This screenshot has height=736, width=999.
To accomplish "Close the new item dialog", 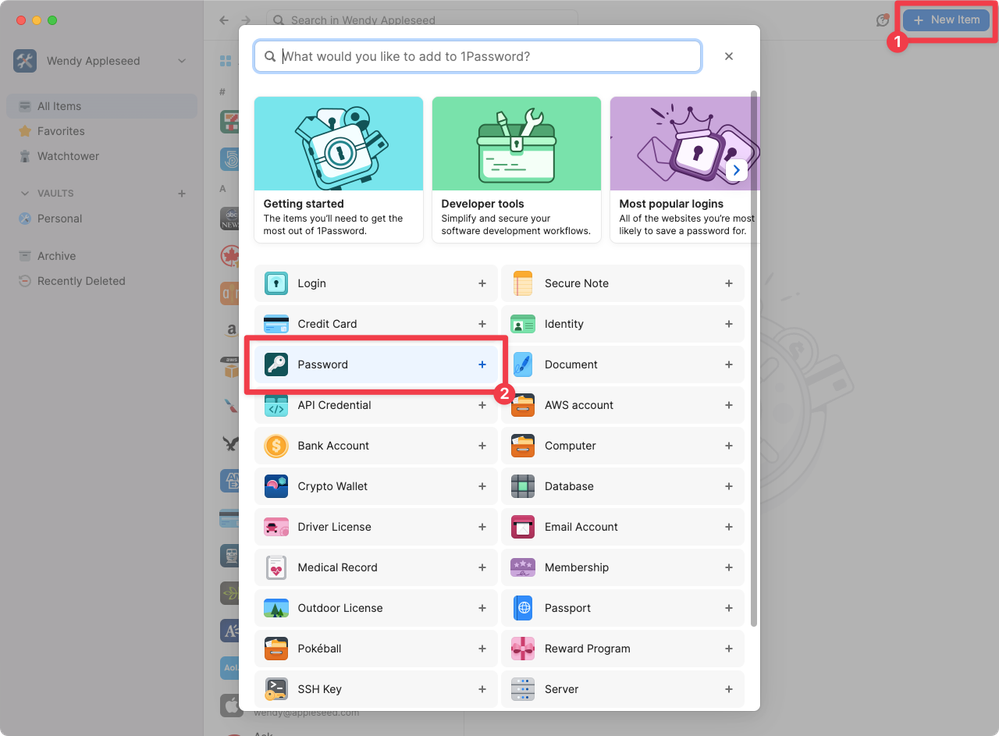I will [x=729, y=57].
